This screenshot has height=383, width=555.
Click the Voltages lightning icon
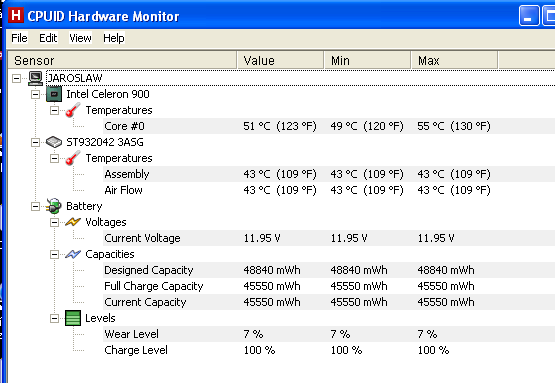(x=73, y=222)
